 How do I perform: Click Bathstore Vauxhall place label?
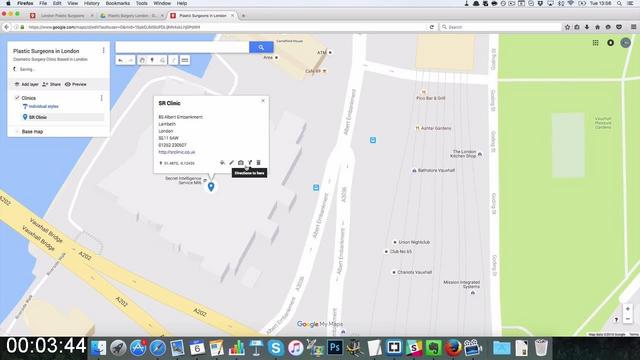[436, 170]
